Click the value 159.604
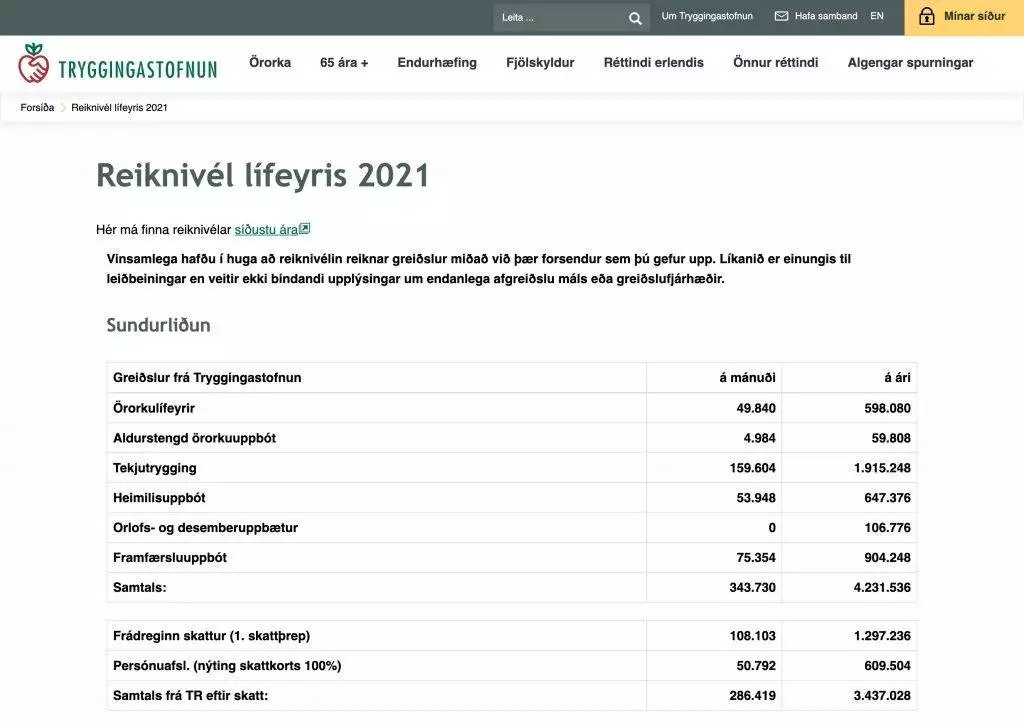The height and width of the screenshot is (722, 1024). (x=752, y=468)
